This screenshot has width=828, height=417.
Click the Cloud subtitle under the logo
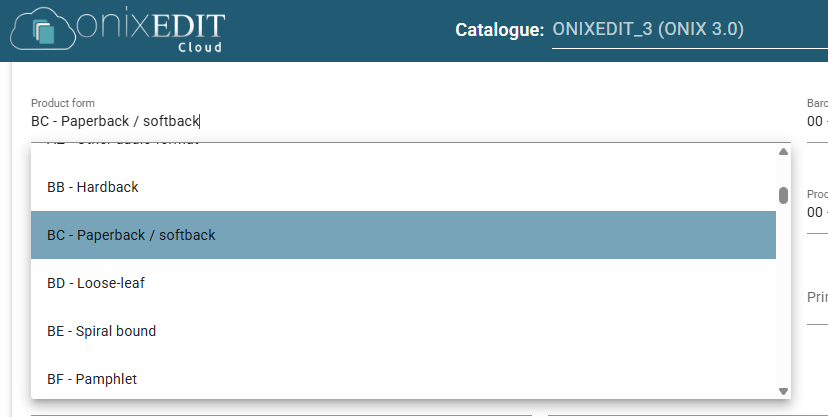[x=200, y=48]
